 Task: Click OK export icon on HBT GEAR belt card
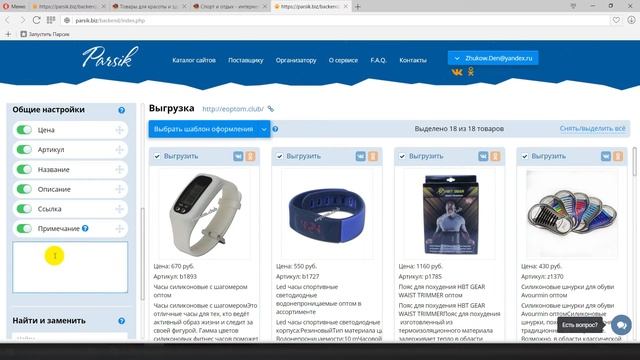pyautogui.click(x=495, y=156)
